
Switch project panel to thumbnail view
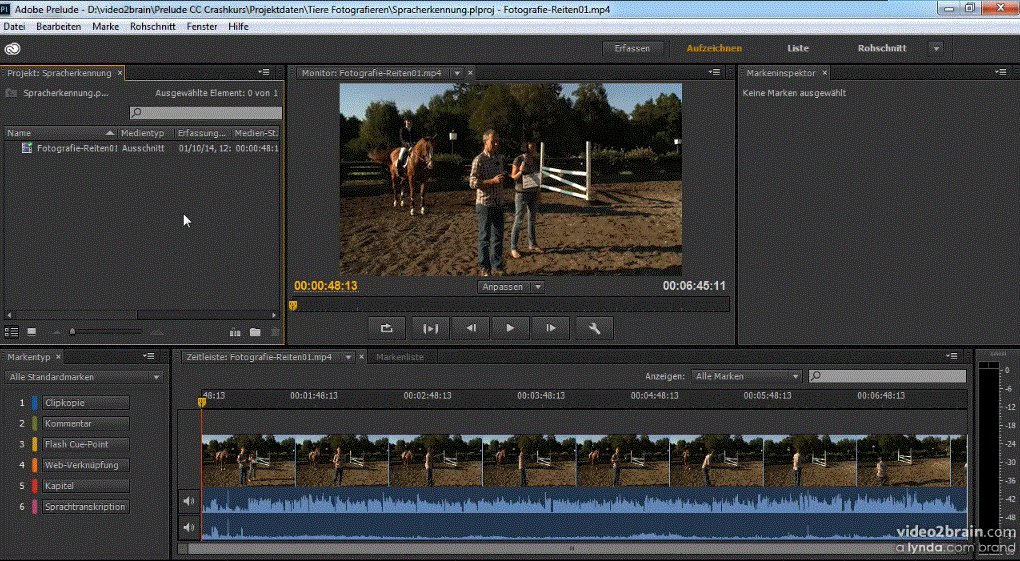click(x=31, y=332)
